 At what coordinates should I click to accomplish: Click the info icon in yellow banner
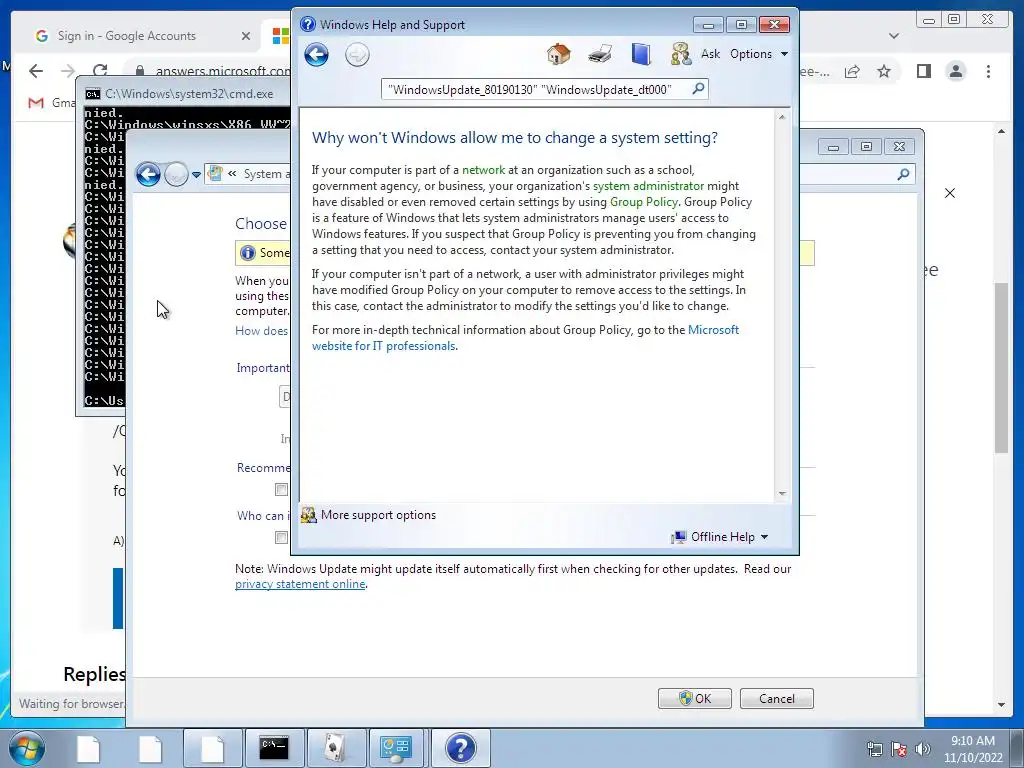pos(248,253)
